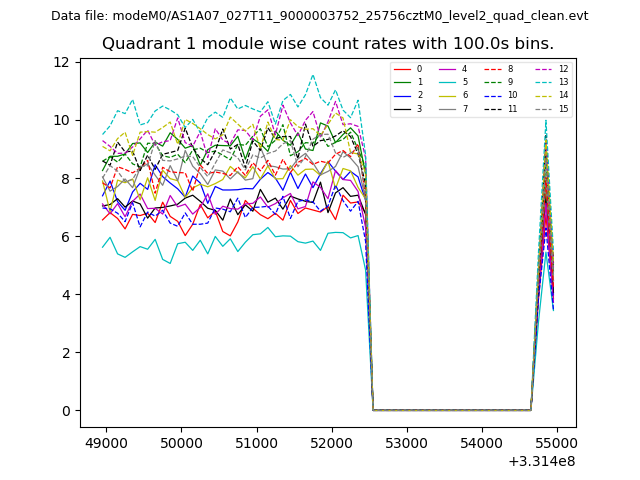Click the green dashed legend line for module 9
This screenshot has width=640, height=480.
[495, 82]
